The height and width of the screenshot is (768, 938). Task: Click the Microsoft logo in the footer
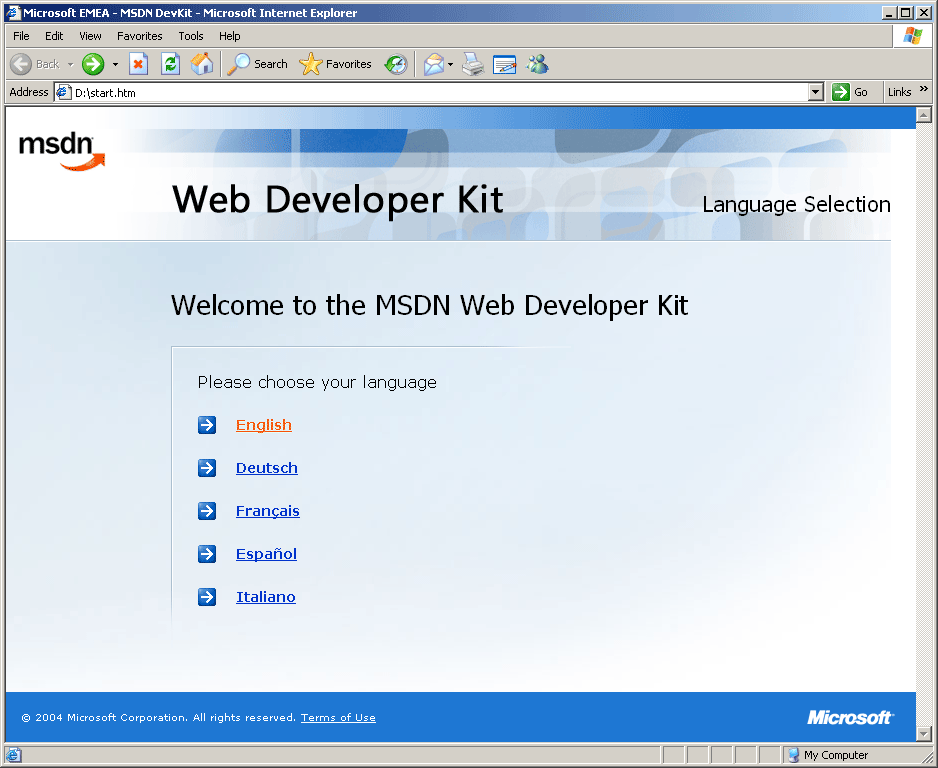pos(850,717)
